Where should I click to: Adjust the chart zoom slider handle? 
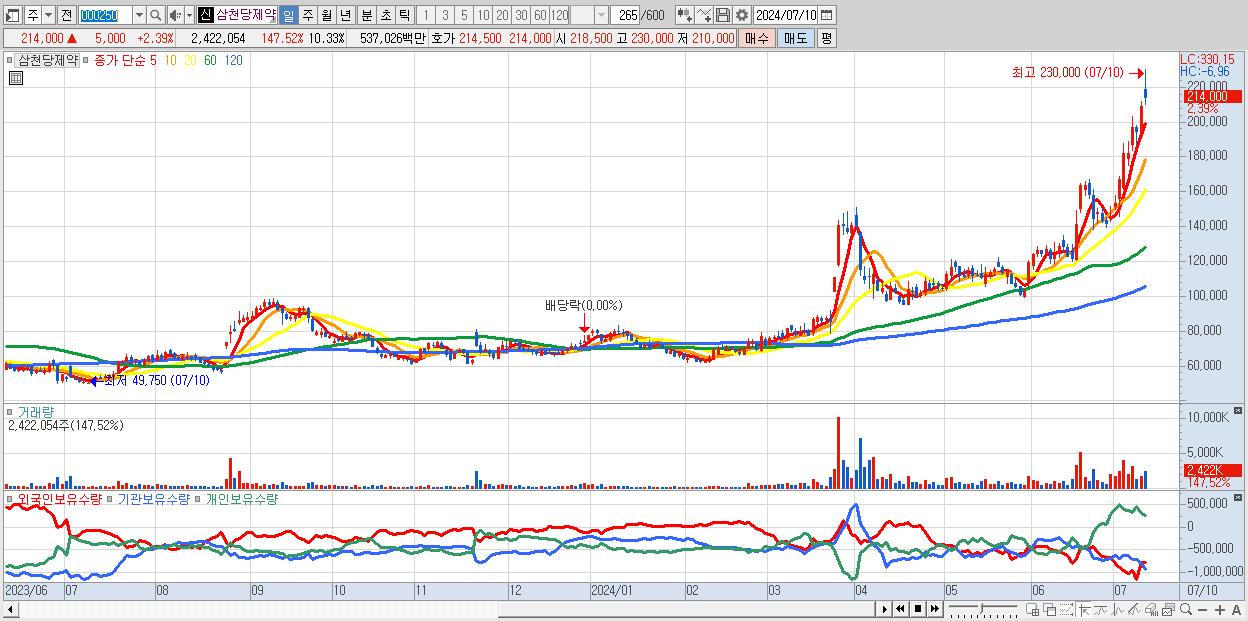pyautogui.click(x=981, y=608)
